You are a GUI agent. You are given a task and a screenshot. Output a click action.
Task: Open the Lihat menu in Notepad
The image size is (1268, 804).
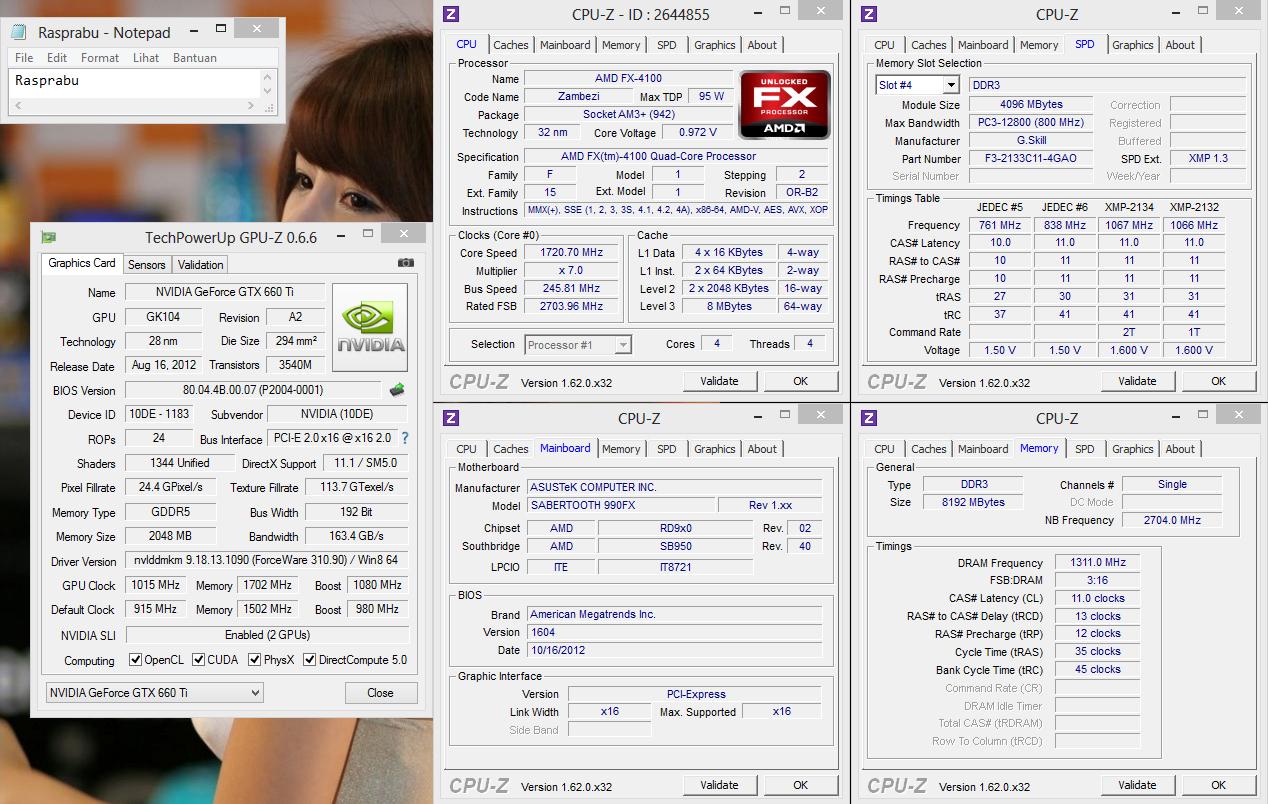pos(146,58)
